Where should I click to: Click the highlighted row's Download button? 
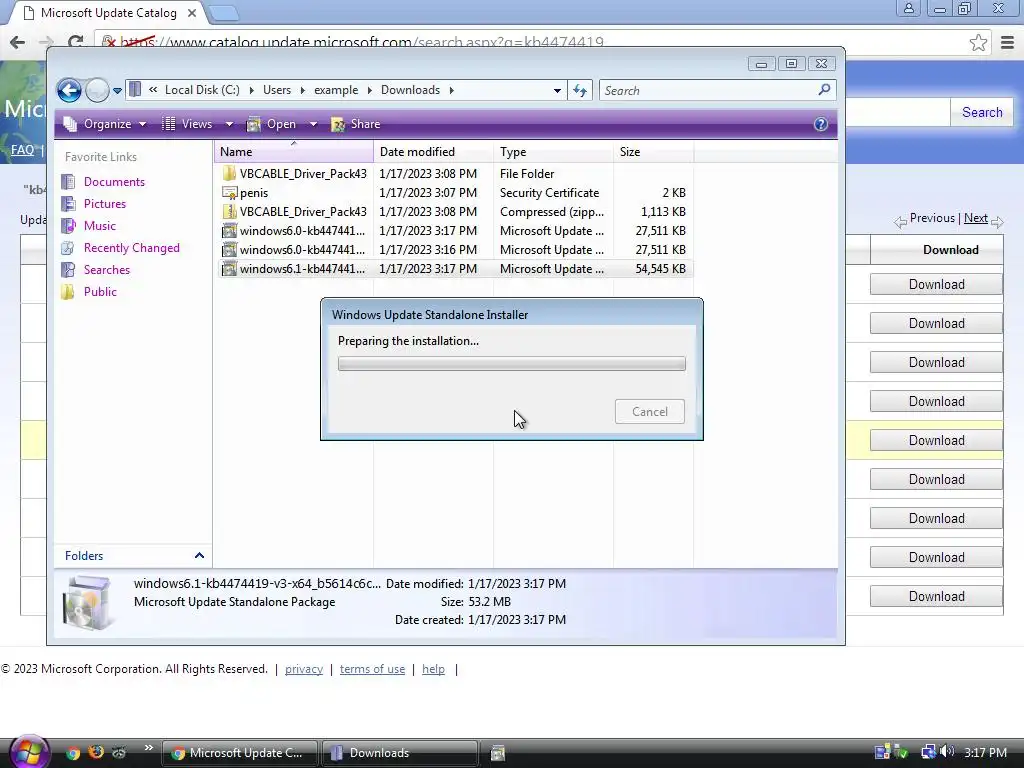(x=936, y=440)
